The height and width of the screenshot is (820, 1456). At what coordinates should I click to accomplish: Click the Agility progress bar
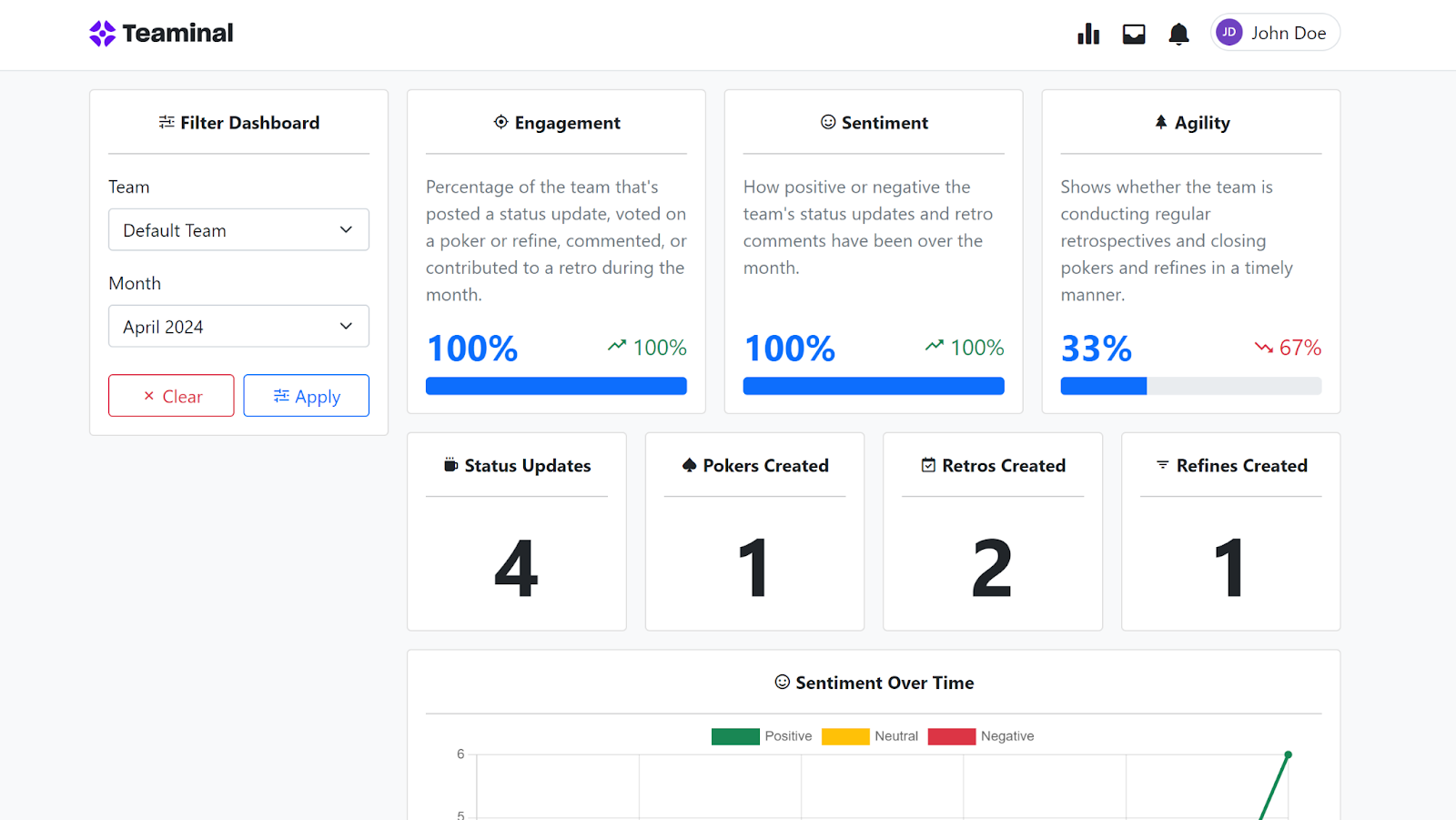coord(1190,386)
